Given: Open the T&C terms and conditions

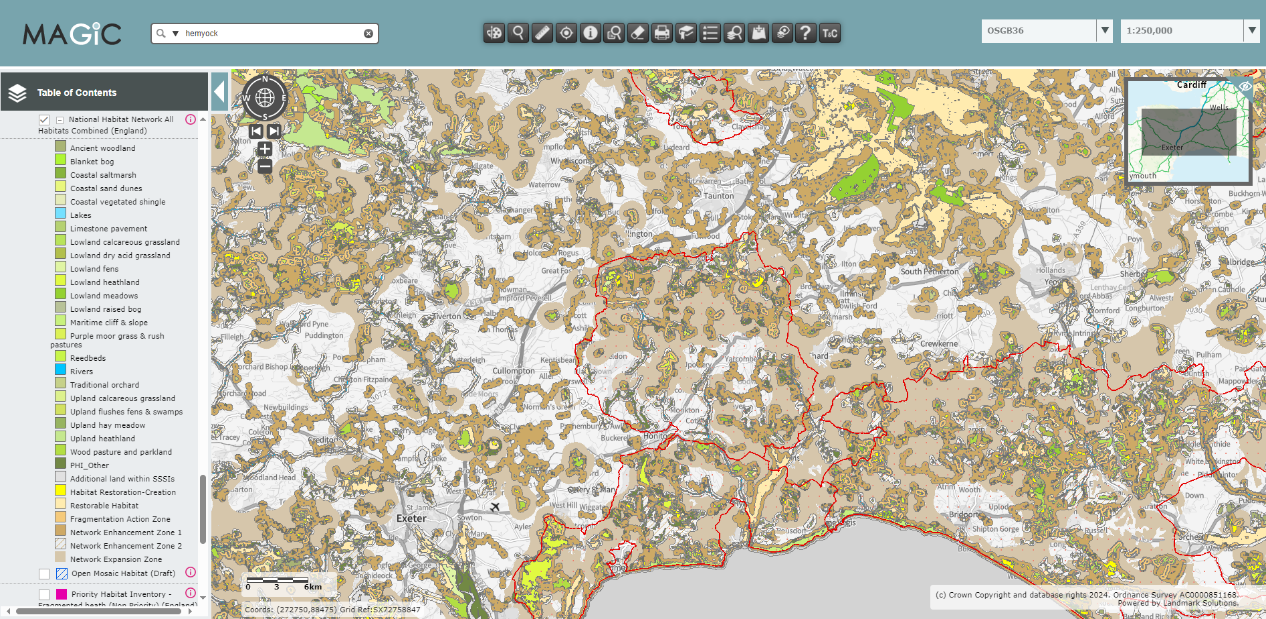Looking at the screenshot, I should pyautogui.click(x=830, y=33).
